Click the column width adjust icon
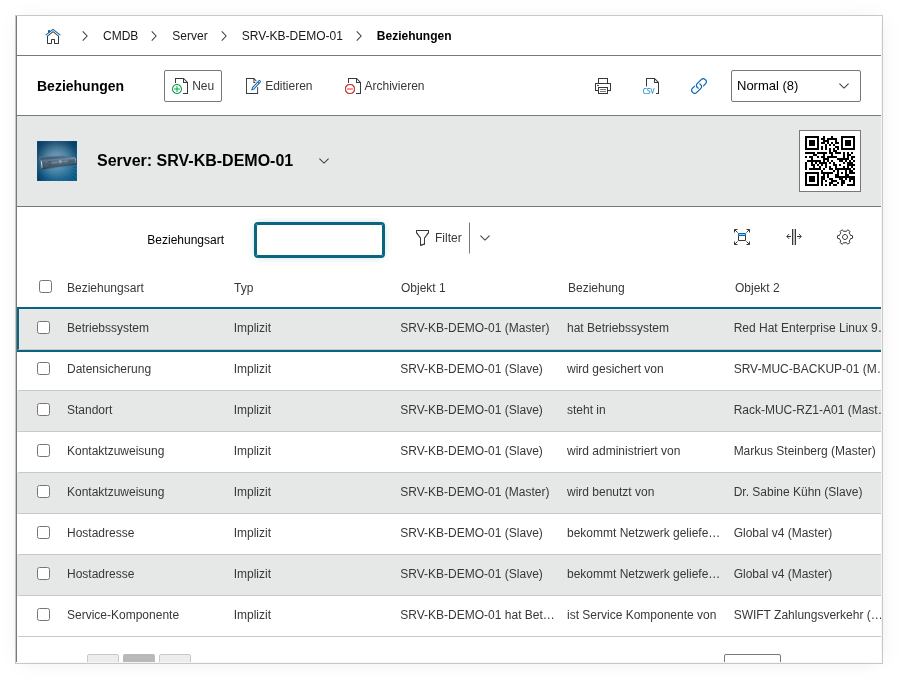This screenshot has width=899, height=680. tap(793, 237)
